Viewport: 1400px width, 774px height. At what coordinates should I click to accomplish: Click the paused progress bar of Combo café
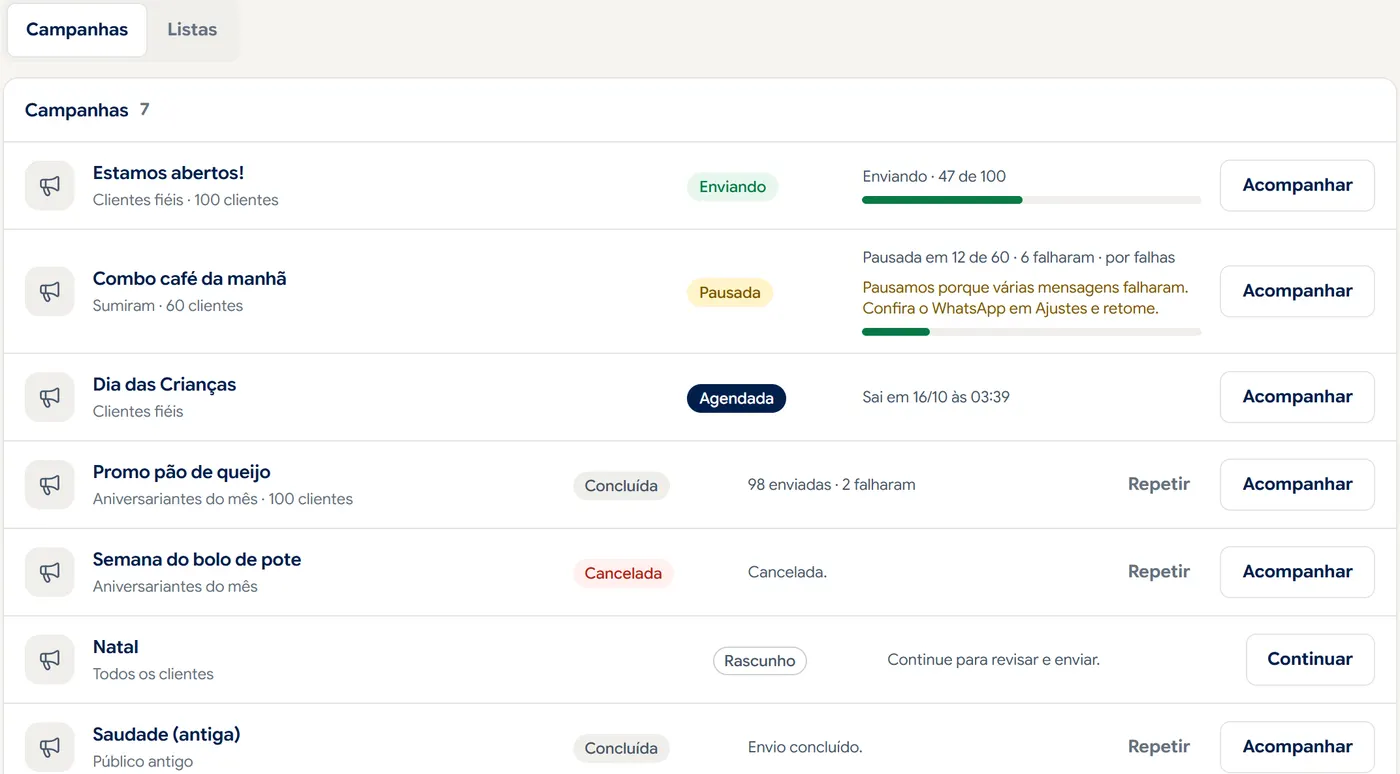tap(1031, 332)
